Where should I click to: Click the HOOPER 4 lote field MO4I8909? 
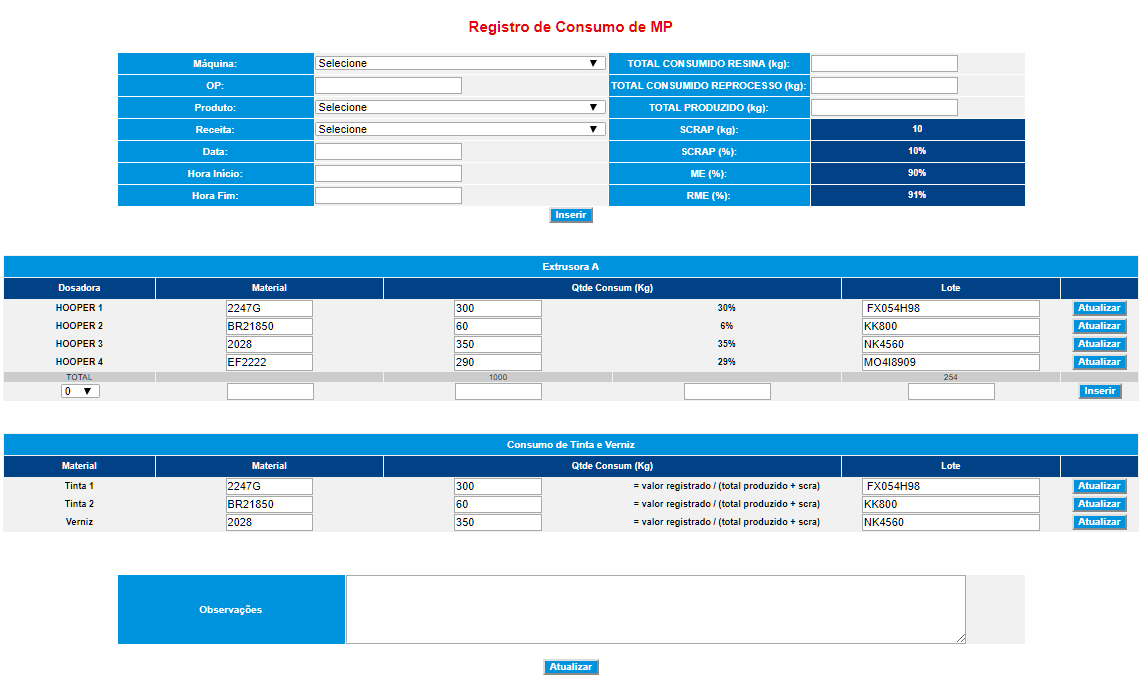(x=950, y=362)
